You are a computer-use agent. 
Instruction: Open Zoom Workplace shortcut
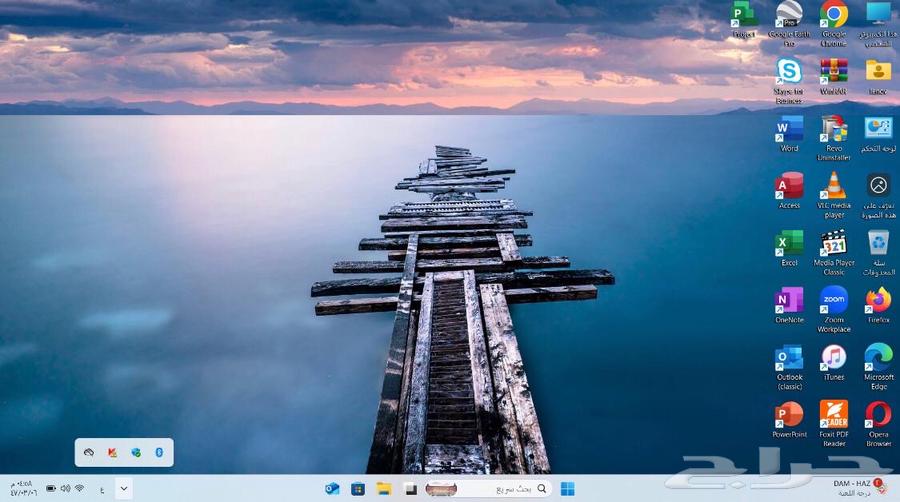coord(833,310)
